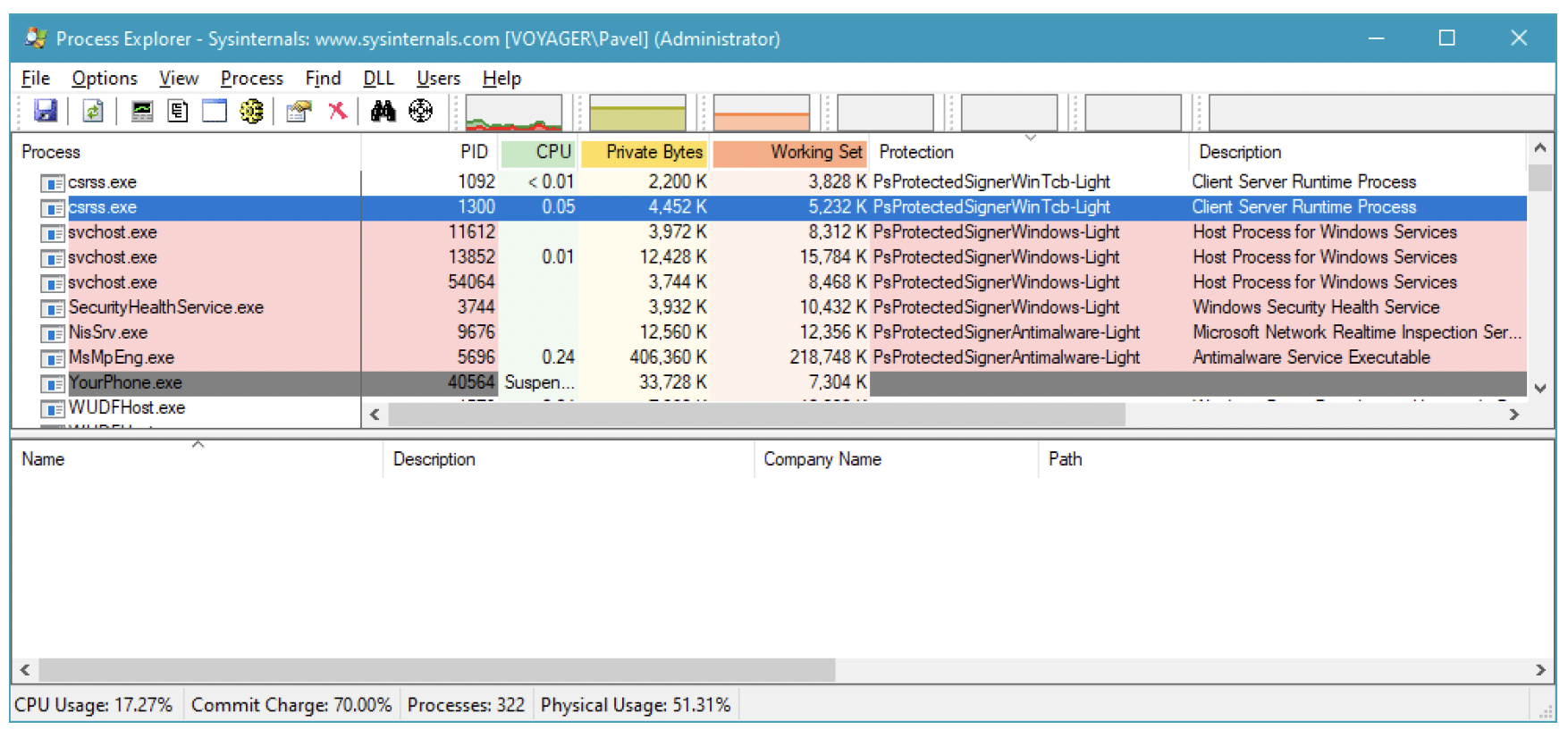1568x738 pixels.
Task: Sort by the Working Set column header
Action: tap(790, 152)
